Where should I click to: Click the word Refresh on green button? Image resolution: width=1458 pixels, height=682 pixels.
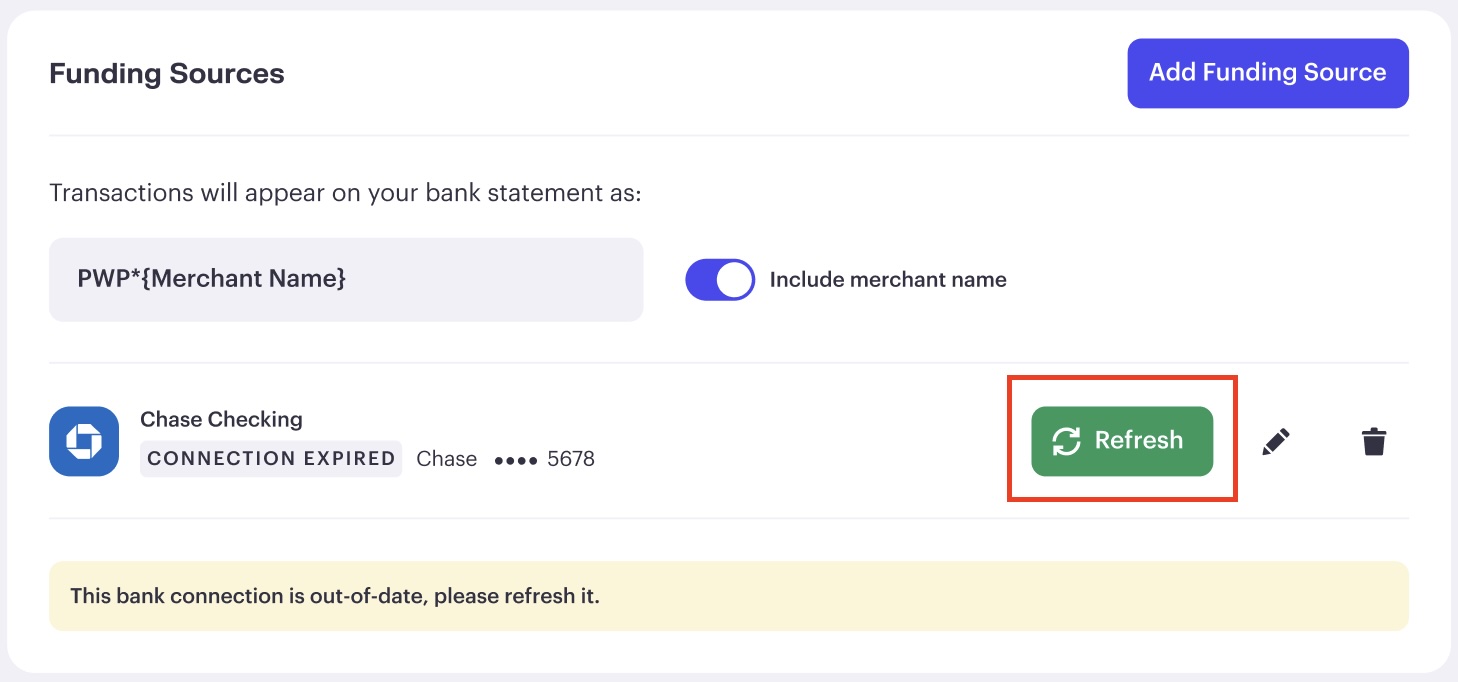[x=1139, y=441]
